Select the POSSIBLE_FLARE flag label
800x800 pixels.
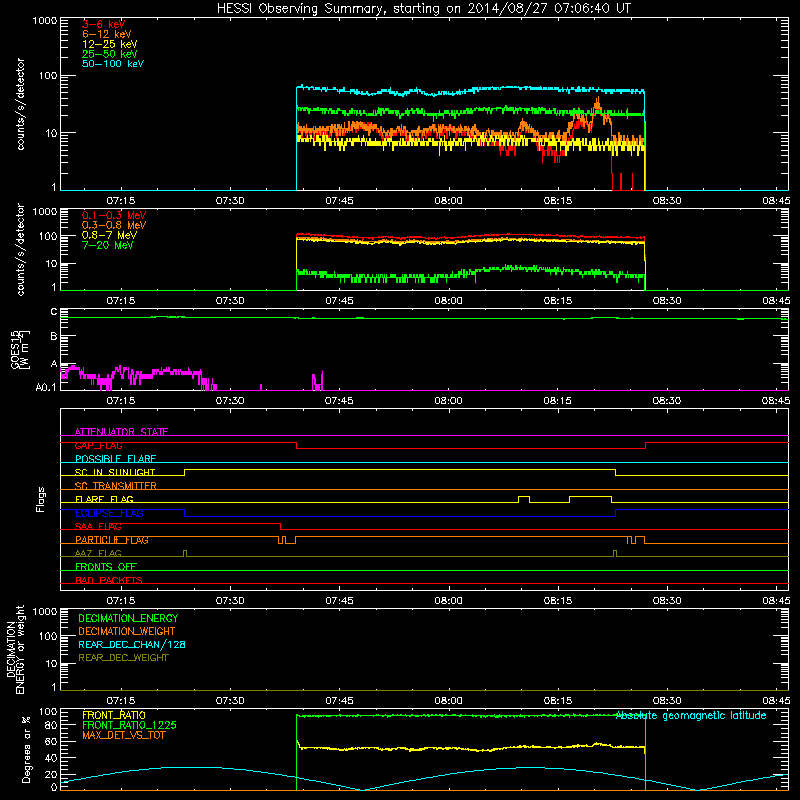[x=115, y=459]
